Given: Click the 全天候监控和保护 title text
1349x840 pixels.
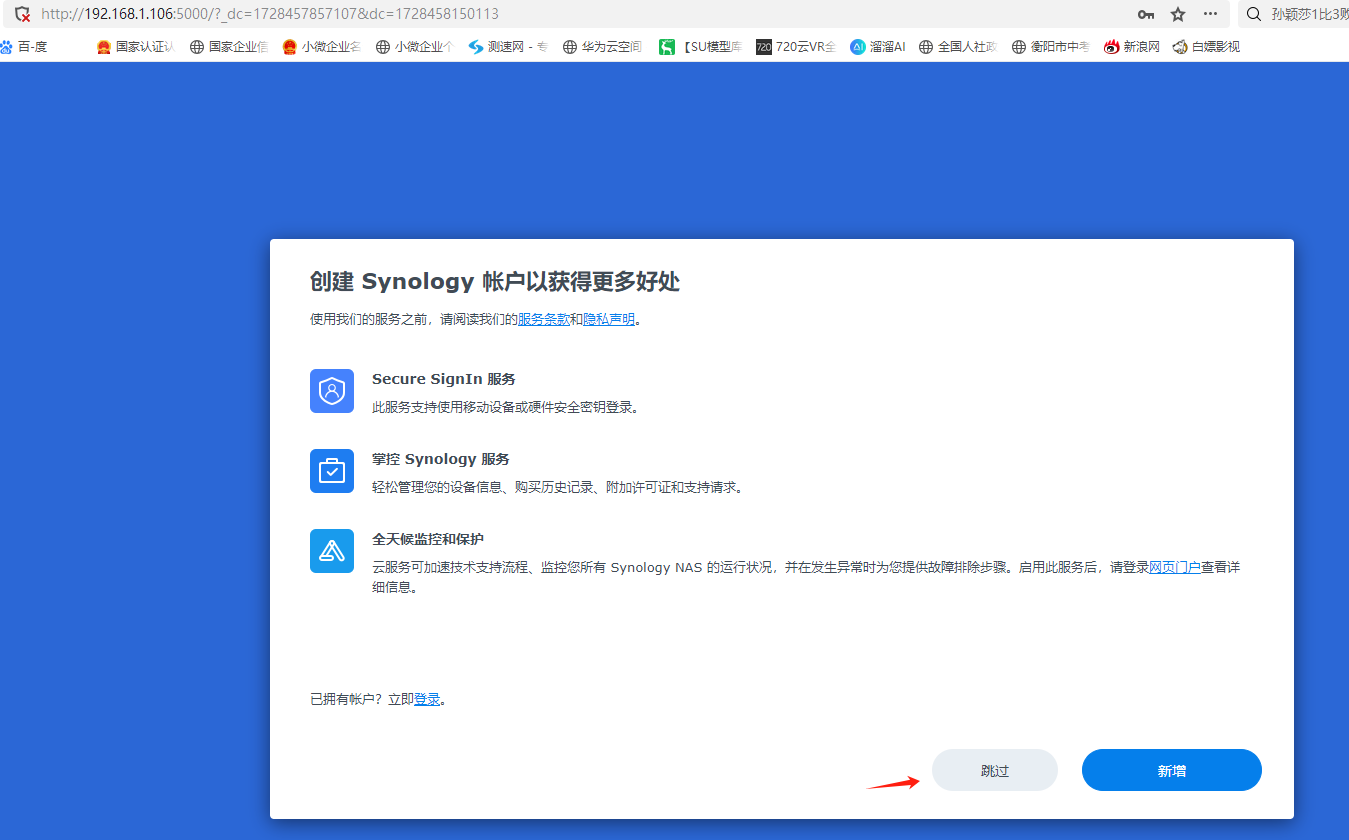Looking at the screenshot, I should (x=428, y=539).
